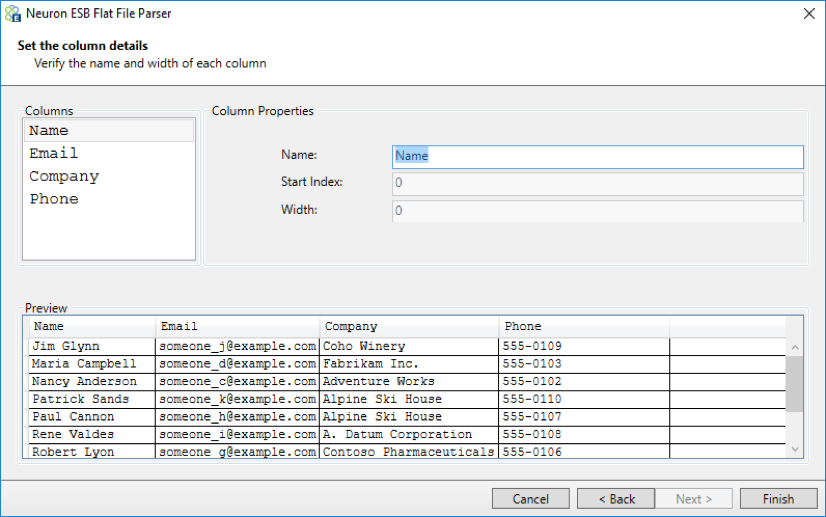Pick Phone in the Columns list
826x517 pixels.
coord(54,200)
